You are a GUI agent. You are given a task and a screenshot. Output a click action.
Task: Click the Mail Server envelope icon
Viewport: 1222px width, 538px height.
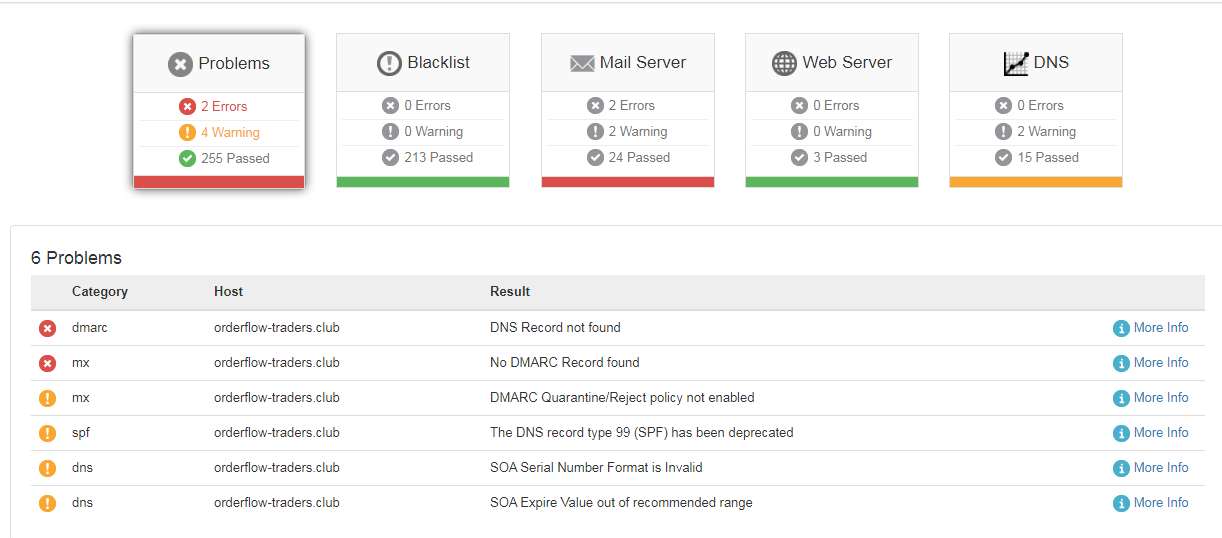(582, 63)
